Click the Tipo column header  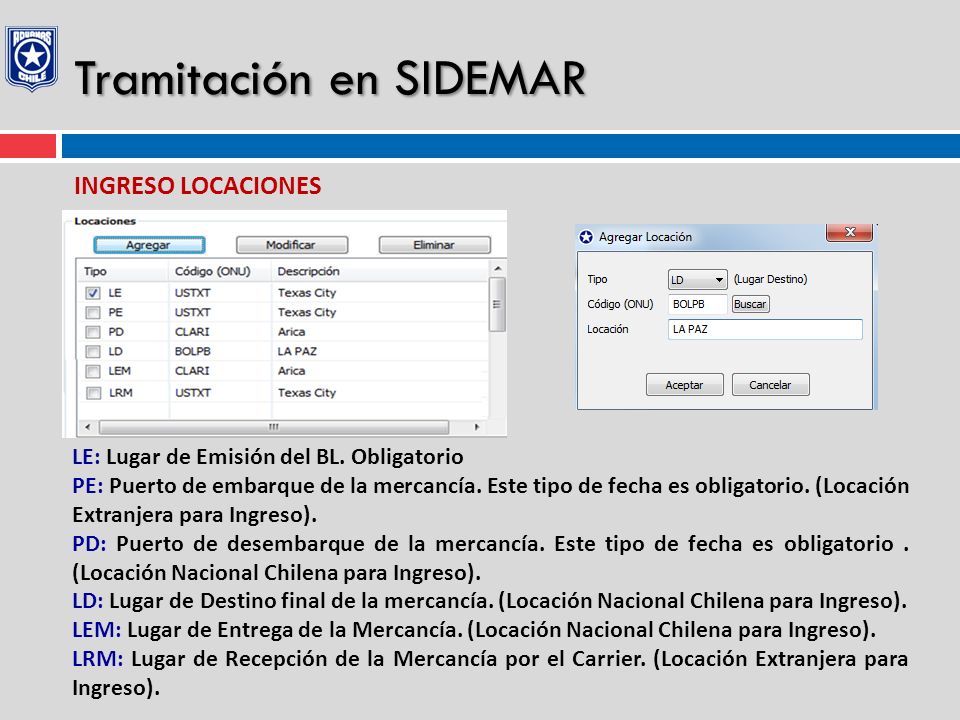tap(96, 271)
